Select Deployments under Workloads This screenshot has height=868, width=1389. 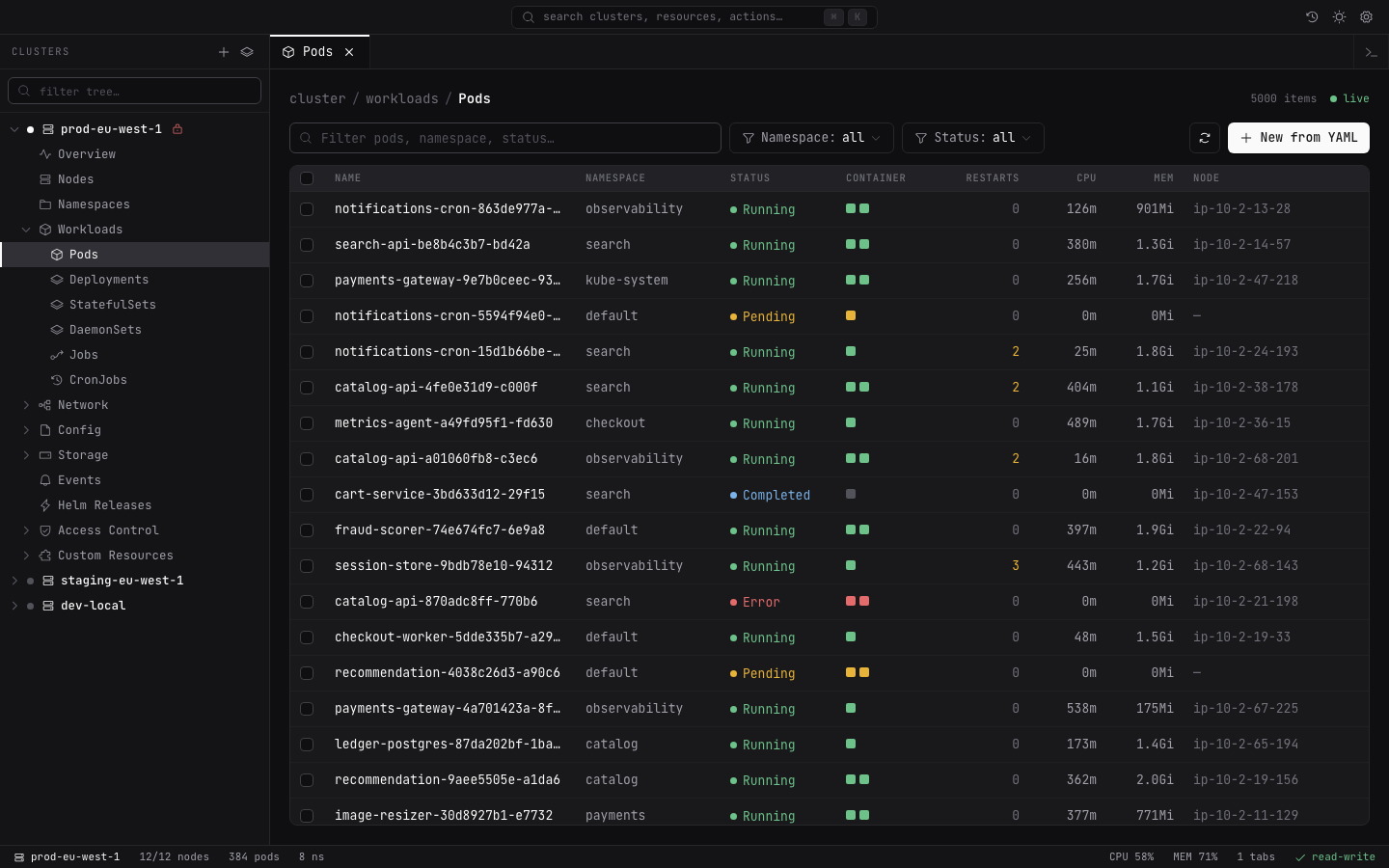[135, 280]
